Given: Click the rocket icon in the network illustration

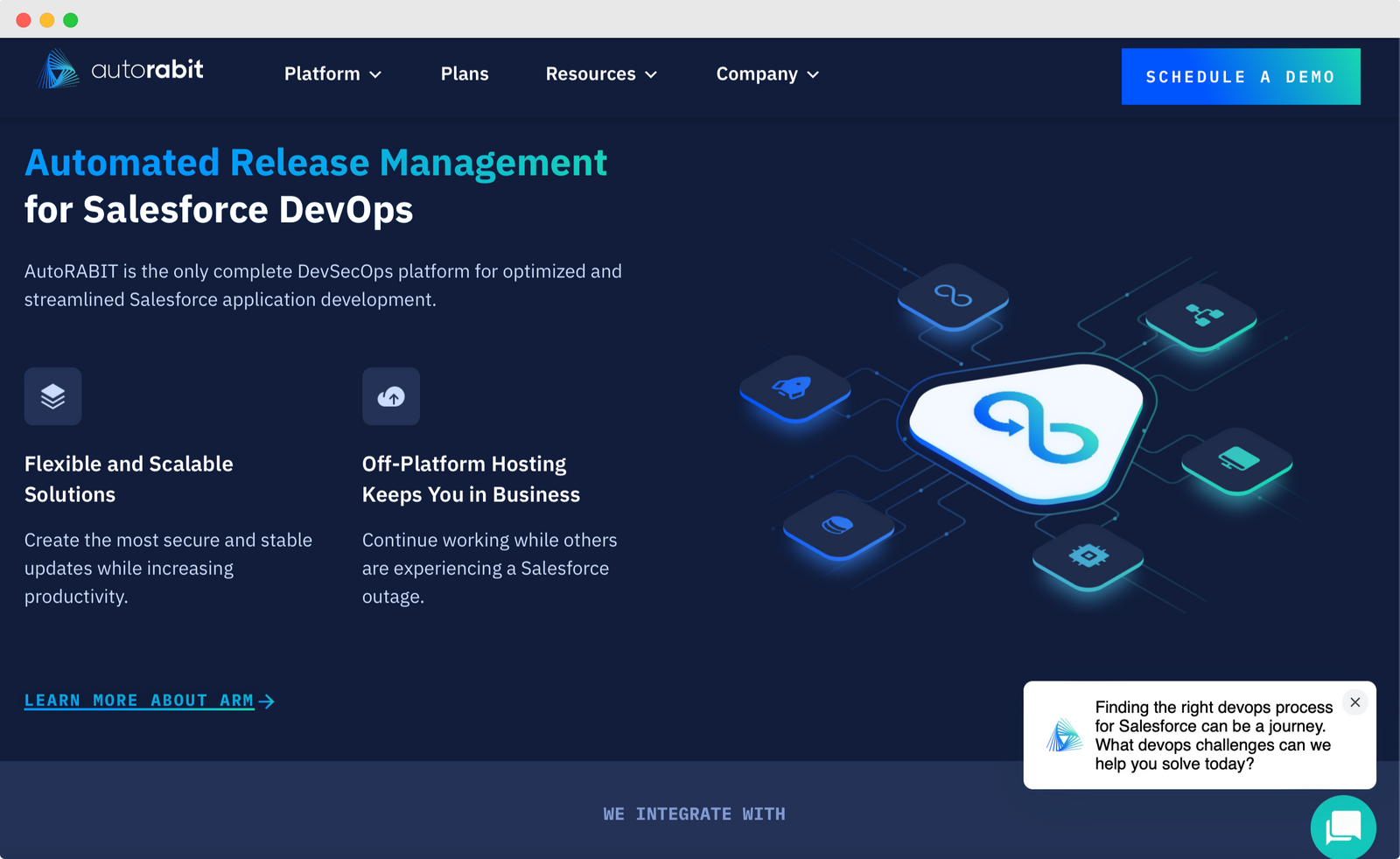Looking at the screenshot, I should (792, 388).
